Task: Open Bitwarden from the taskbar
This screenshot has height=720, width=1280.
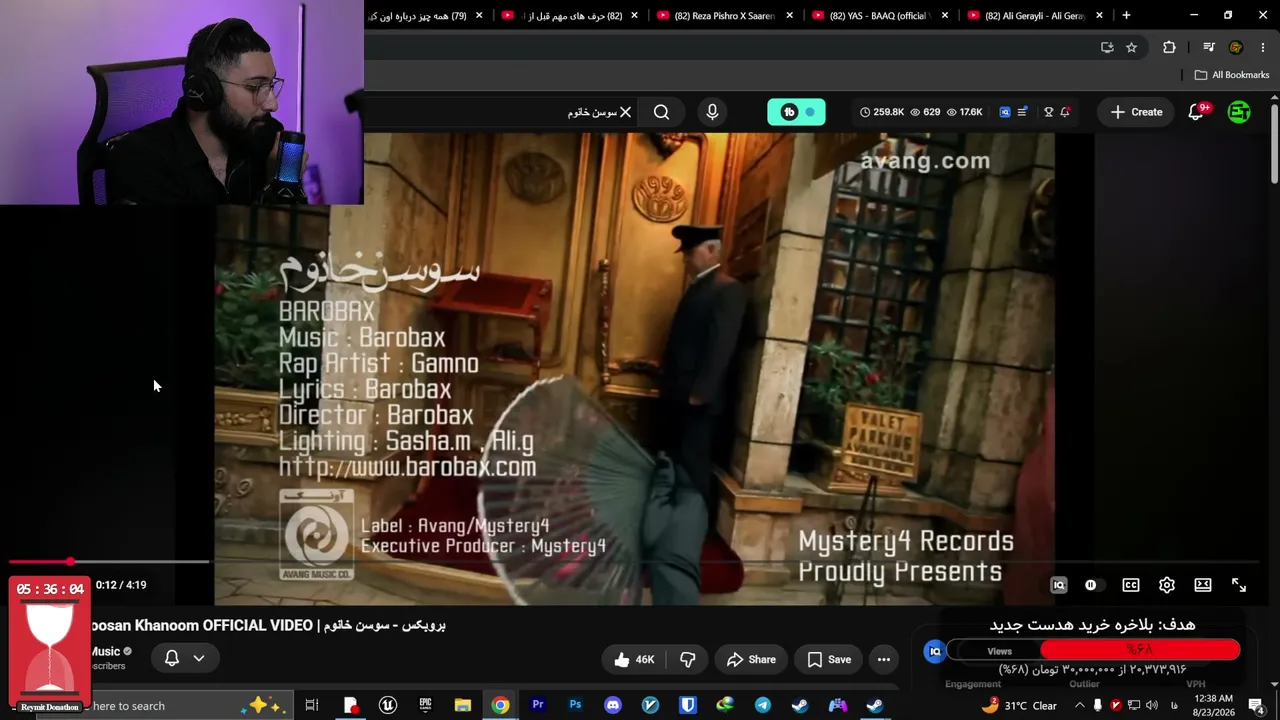Action: click(x=688, y=705)
